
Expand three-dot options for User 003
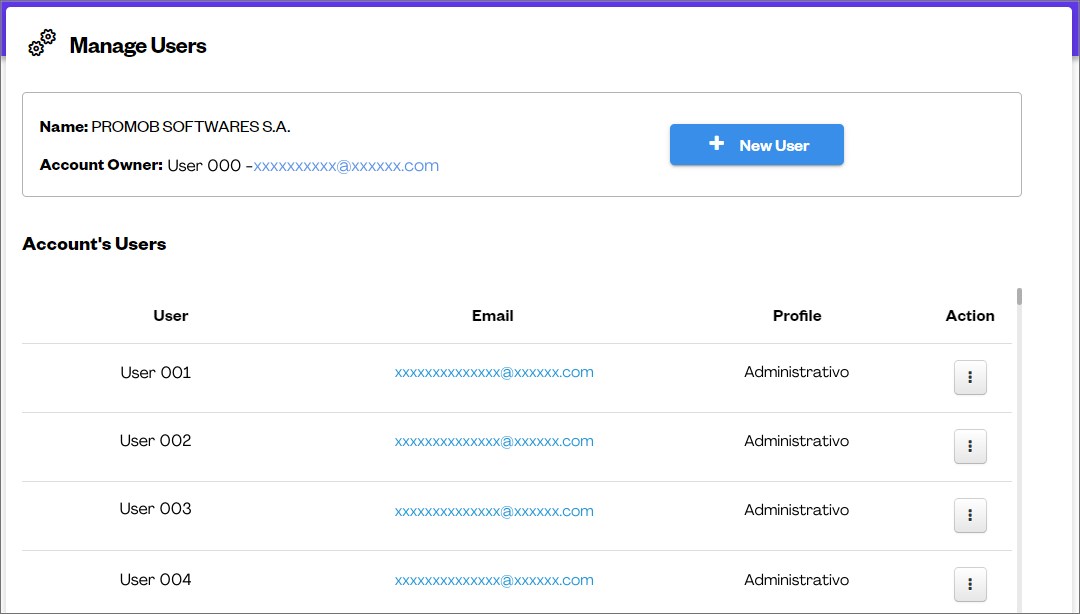click(x=970, y=516)
